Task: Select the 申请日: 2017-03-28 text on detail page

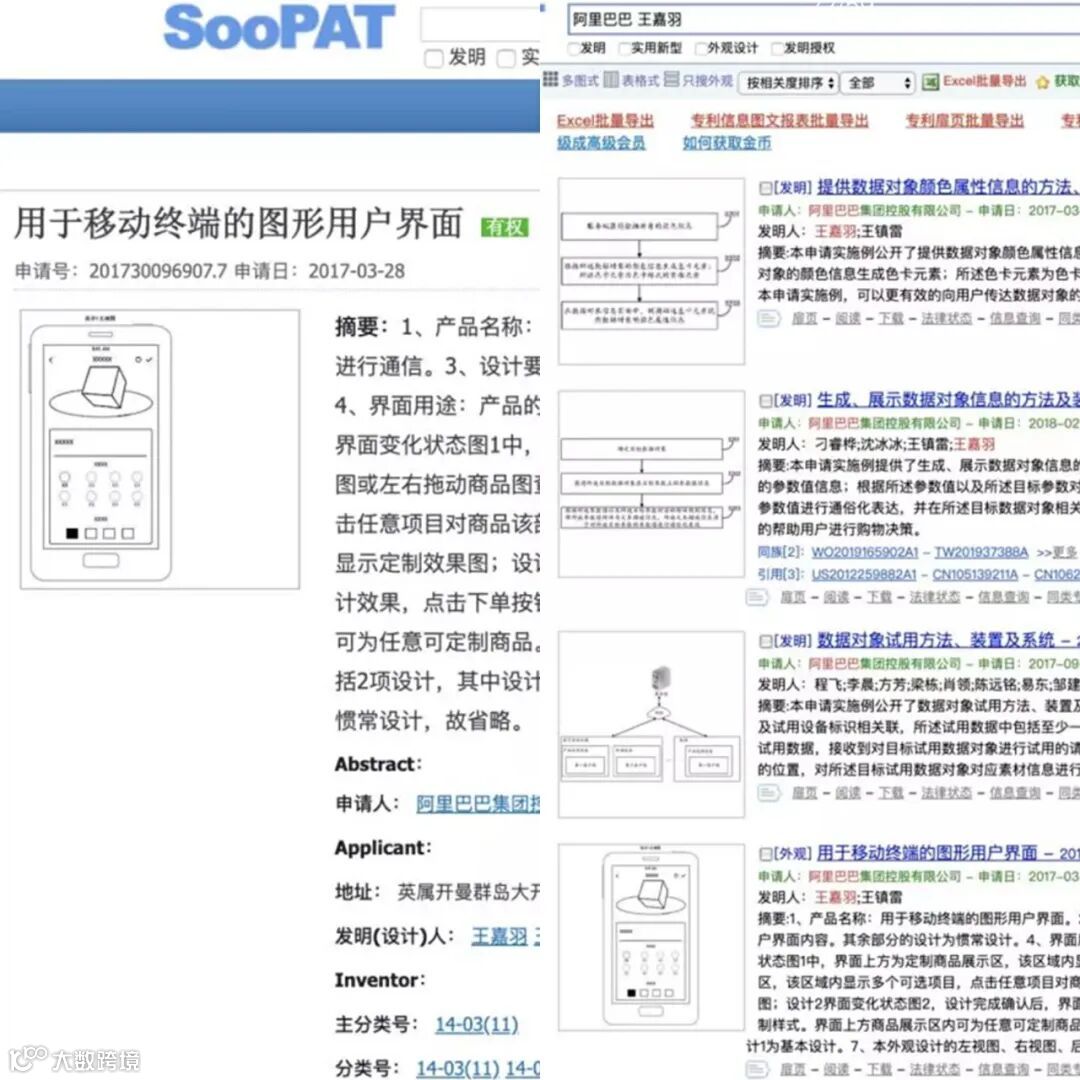Action: tap(320, 271)
